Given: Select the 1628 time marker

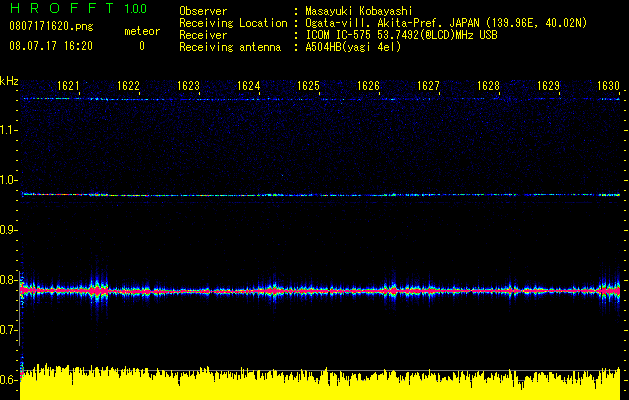Looking at the screenshot, I should 488,86.
